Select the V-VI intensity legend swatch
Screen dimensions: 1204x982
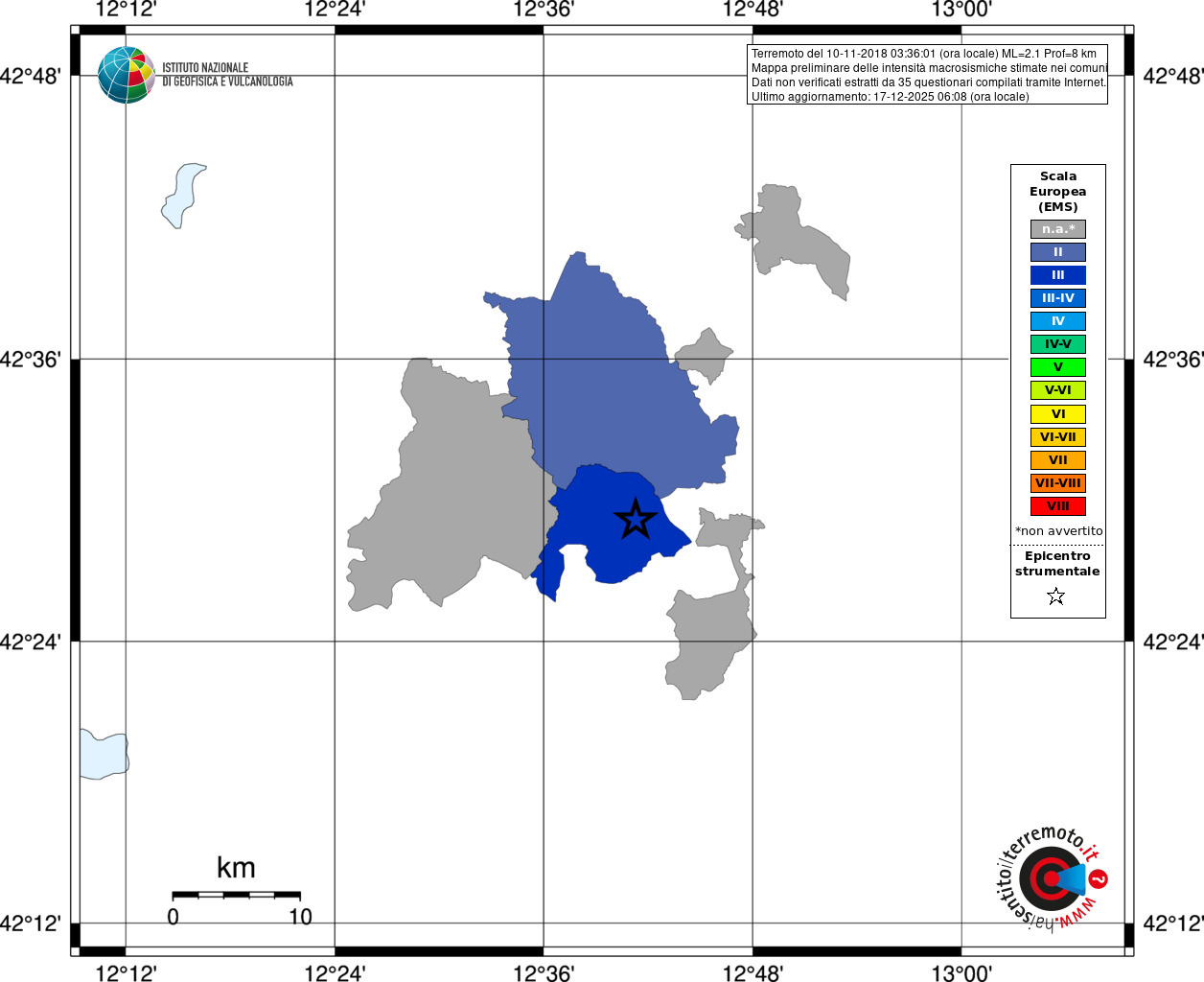pyautogui.click(x=1058, y=390)
